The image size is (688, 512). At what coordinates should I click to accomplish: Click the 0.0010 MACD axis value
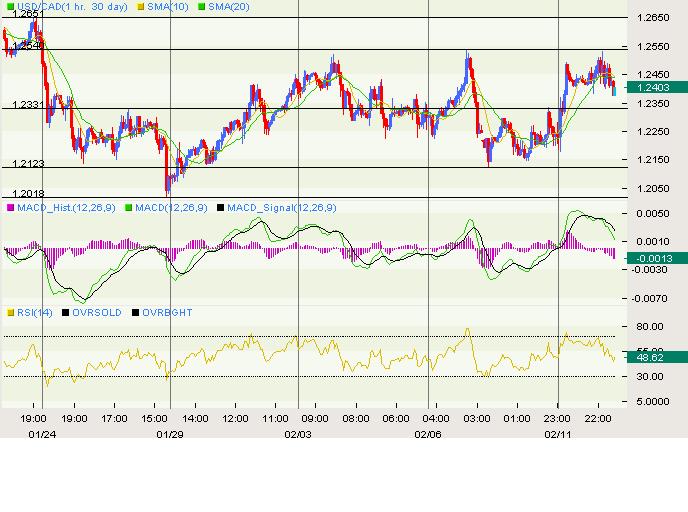[653, 242]
